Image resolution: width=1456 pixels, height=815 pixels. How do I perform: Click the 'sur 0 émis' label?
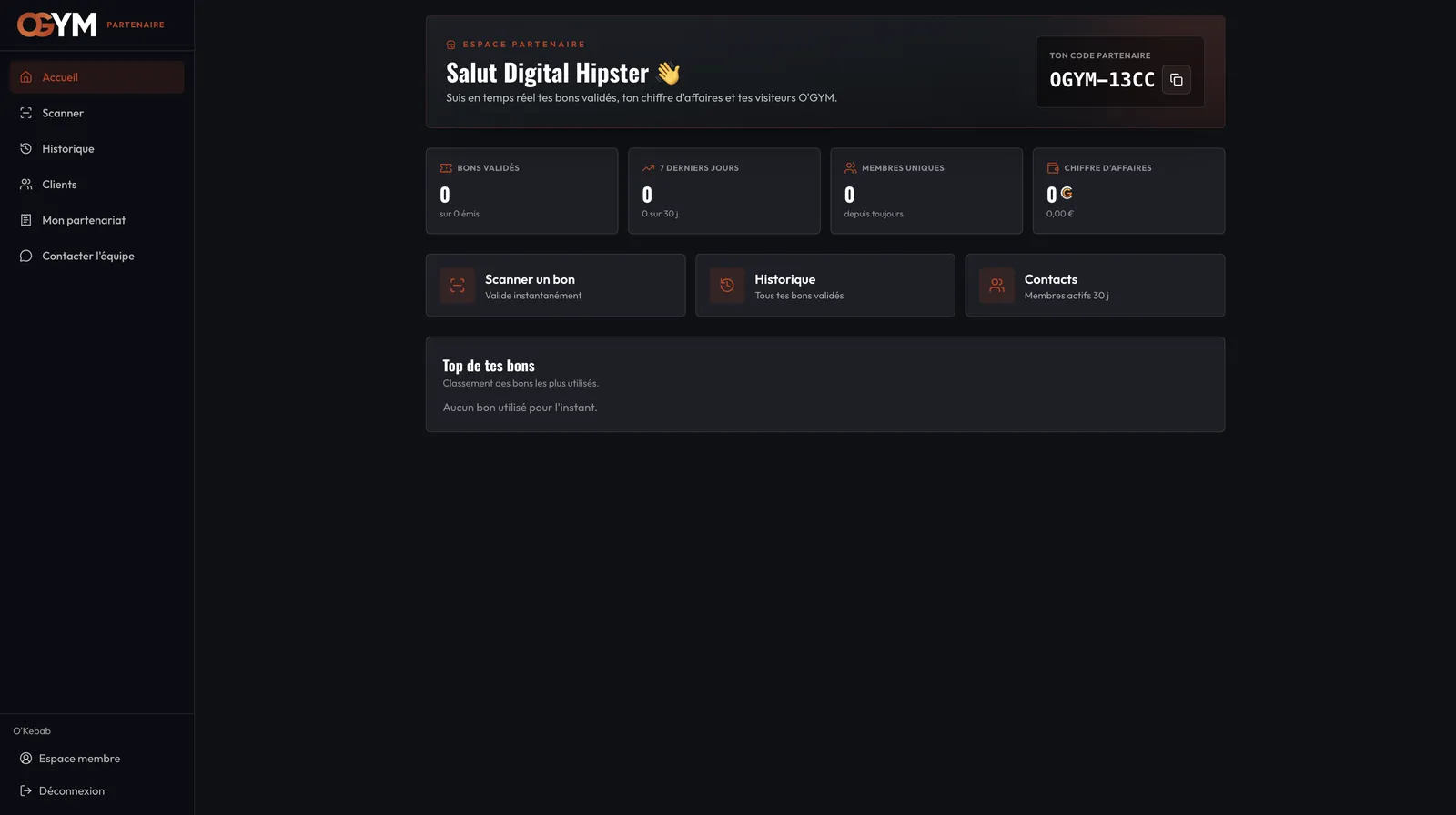point(460,214)
